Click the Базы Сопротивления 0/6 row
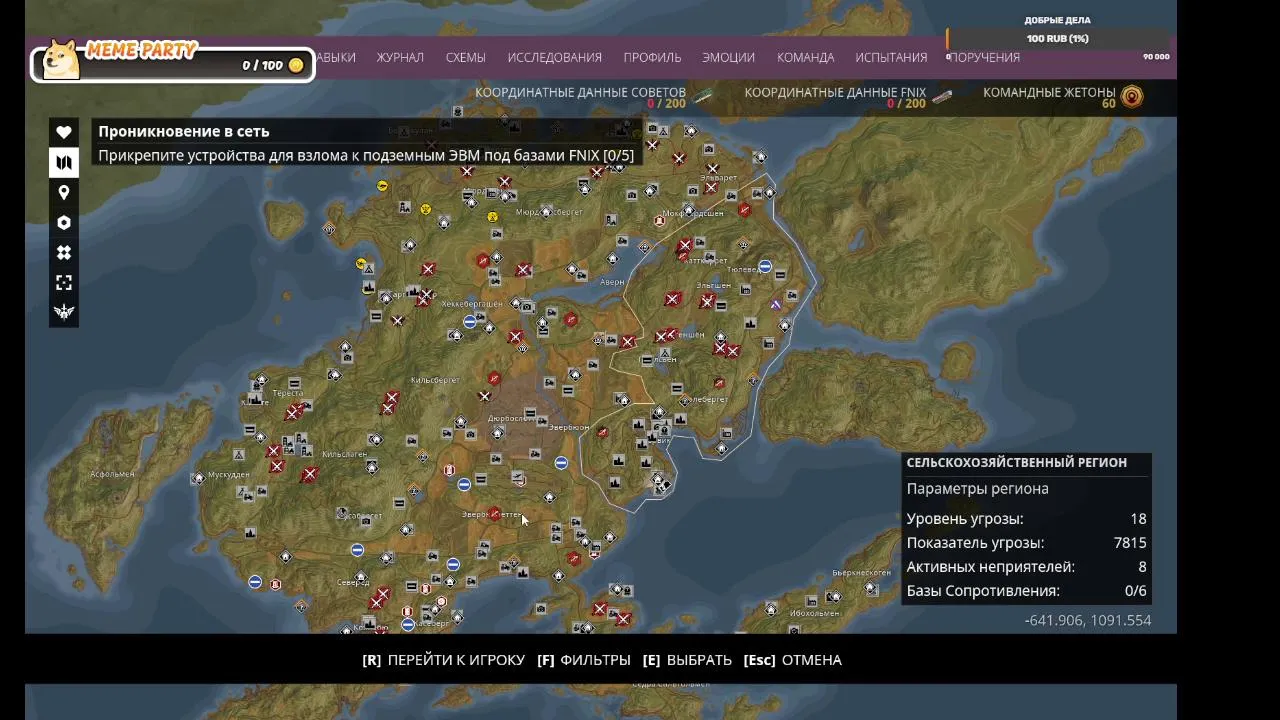Viewport: 1280px width, 720px height. tap(1026, 591)
